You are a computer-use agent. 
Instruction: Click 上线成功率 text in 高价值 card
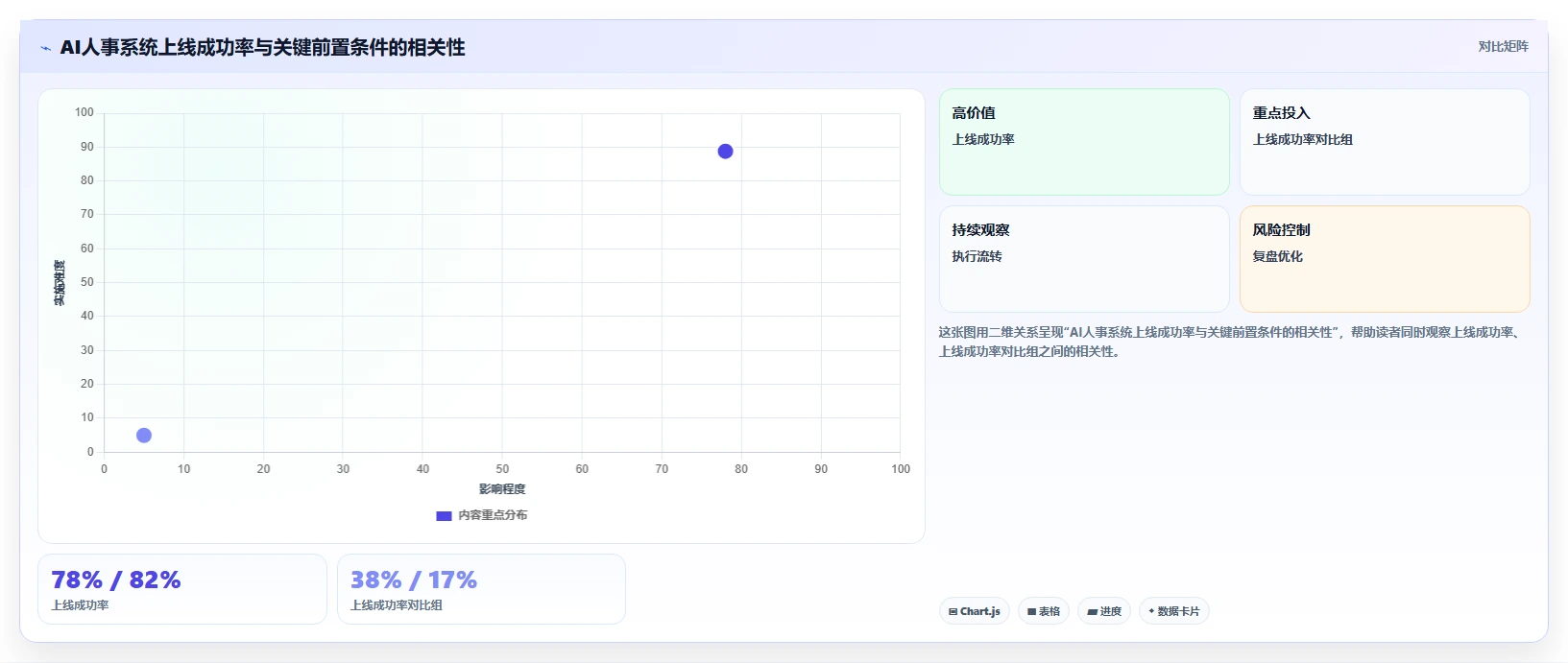983,139
